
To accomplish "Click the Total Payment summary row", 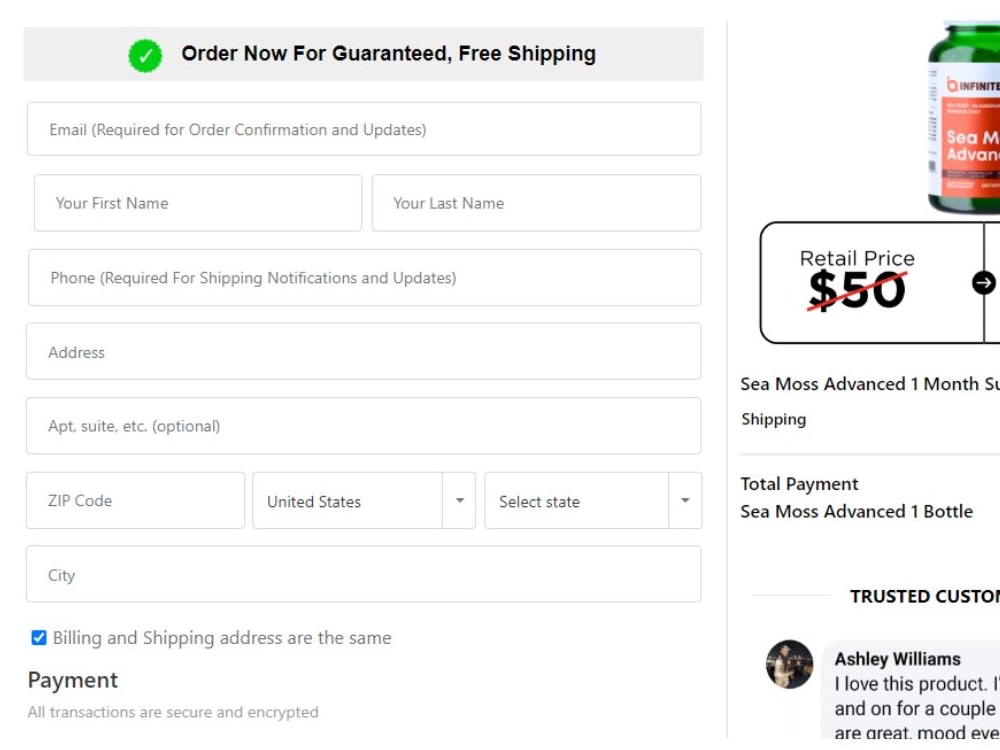I will 799,484.
